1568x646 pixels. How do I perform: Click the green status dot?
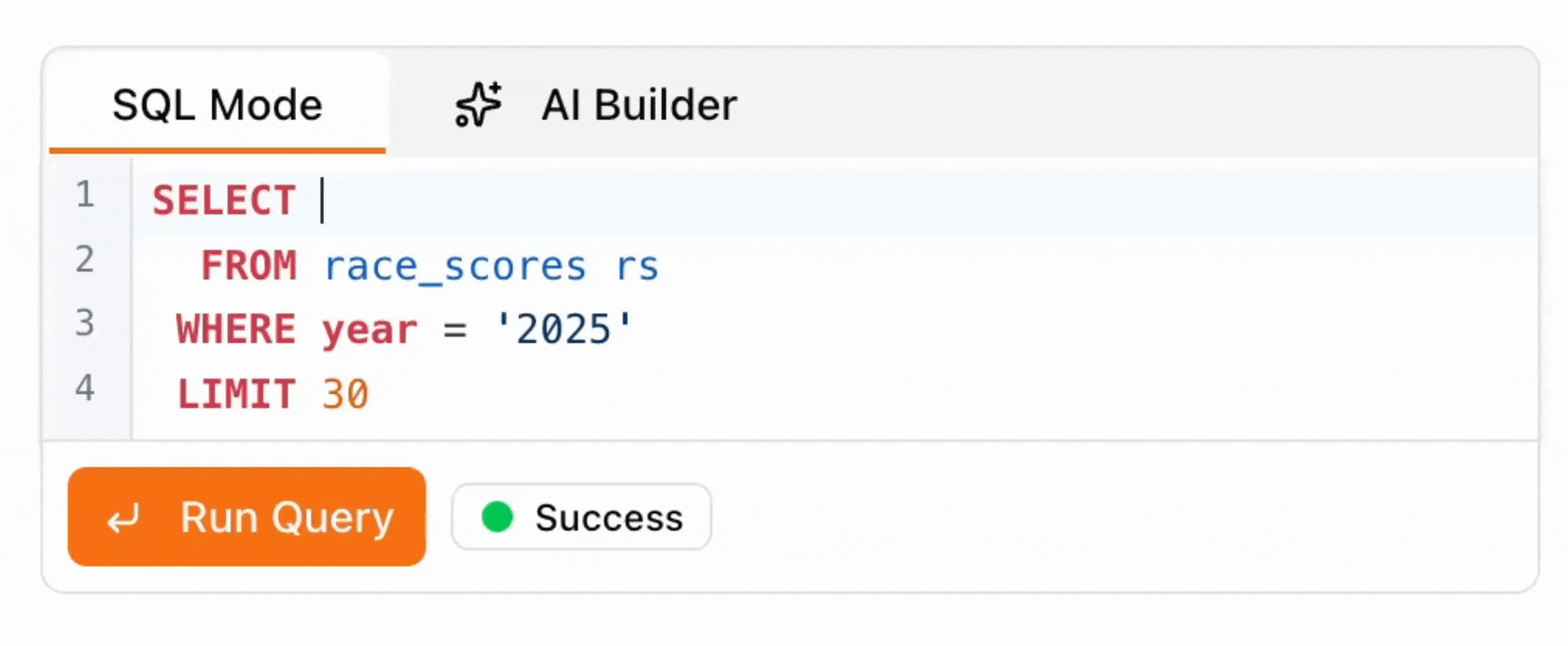coord(497,517)
